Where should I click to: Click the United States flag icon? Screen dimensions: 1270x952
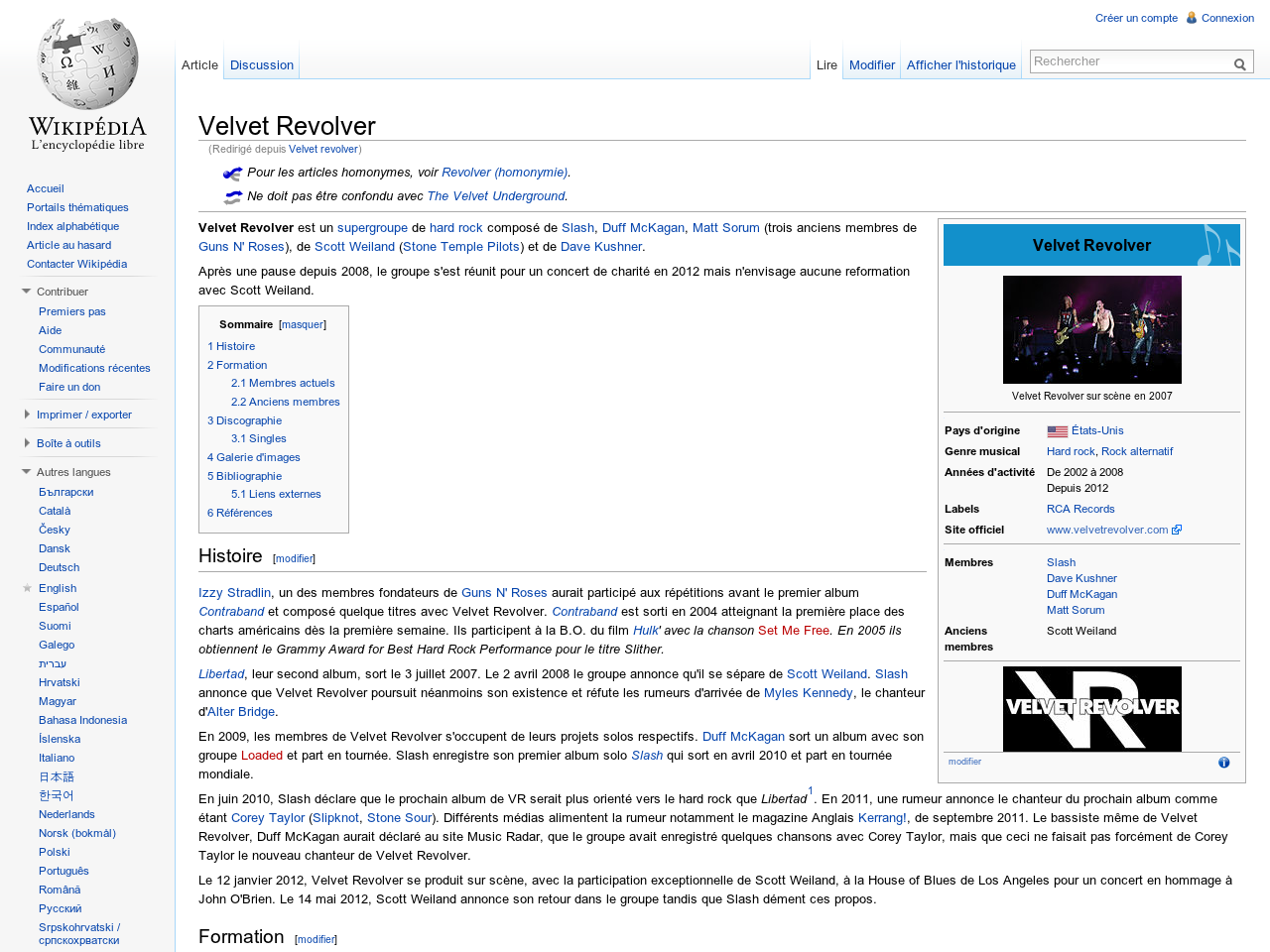[1057, 431]
